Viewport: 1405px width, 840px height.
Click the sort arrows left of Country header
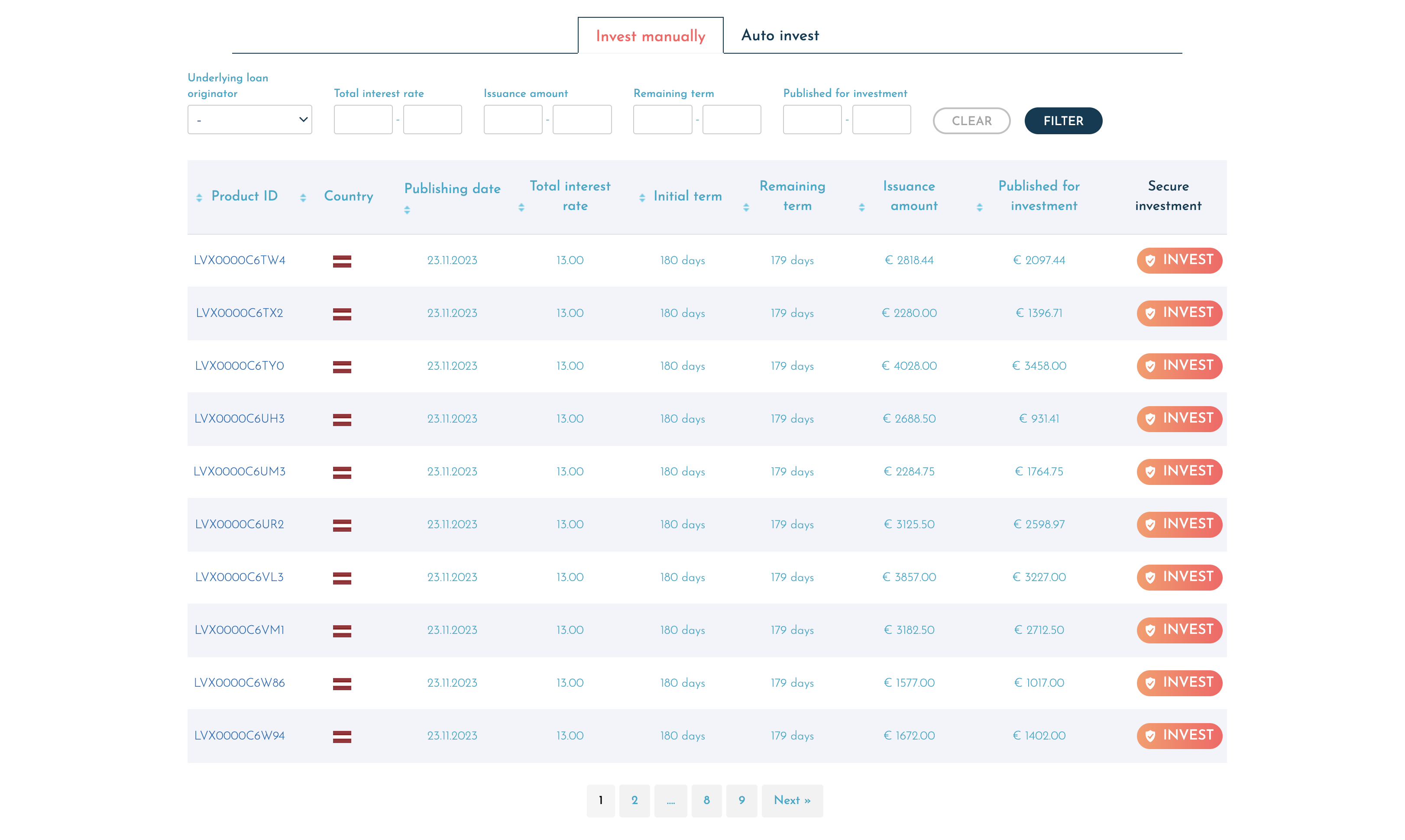pyautogui.click(x=303, y=197)
